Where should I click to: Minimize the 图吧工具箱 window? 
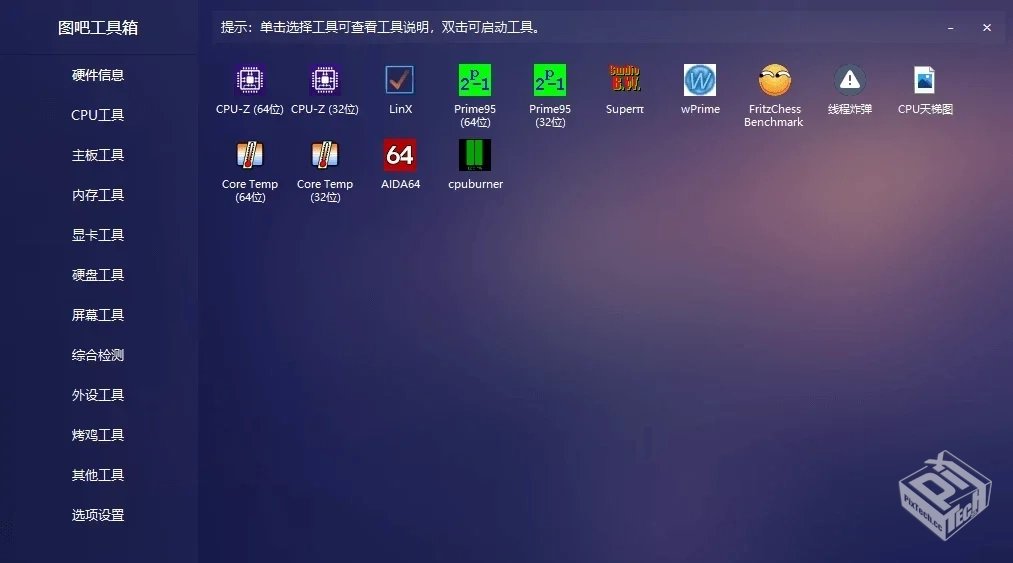pyautogui.click(x=950, y=28)
